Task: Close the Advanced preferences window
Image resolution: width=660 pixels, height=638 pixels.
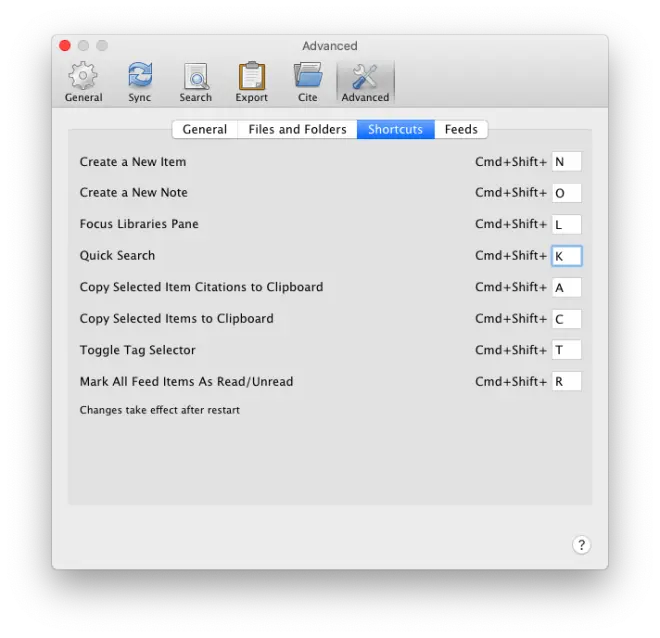Action: point(65,45)
